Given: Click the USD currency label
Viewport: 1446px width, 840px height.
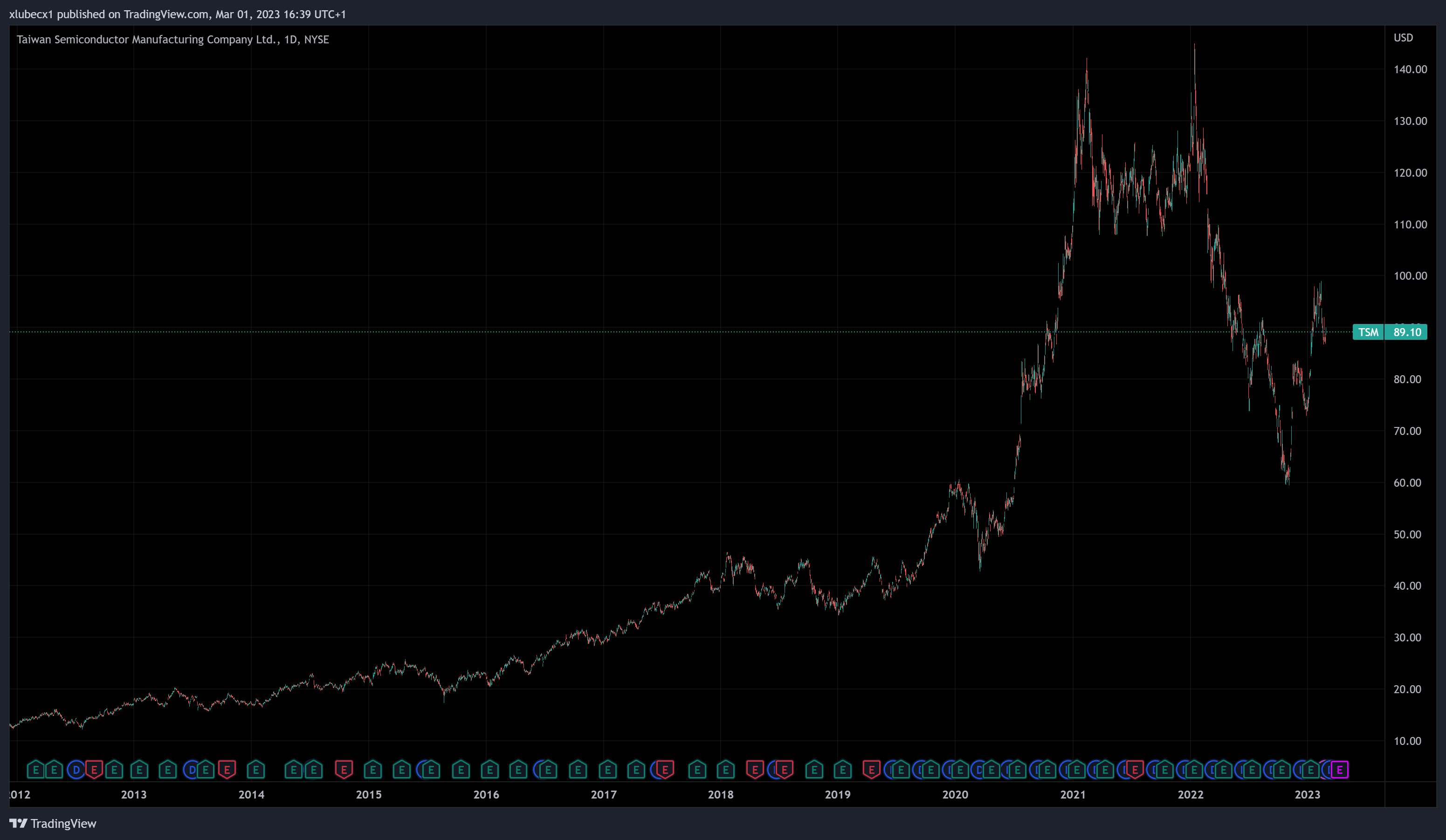Looking at the screenshot, I should point(1403,38).
